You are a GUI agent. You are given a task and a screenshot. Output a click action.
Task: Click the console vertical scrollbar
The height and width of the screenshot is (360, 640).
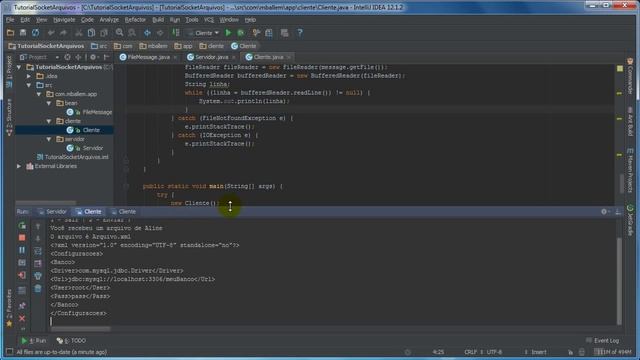(619, 282)
